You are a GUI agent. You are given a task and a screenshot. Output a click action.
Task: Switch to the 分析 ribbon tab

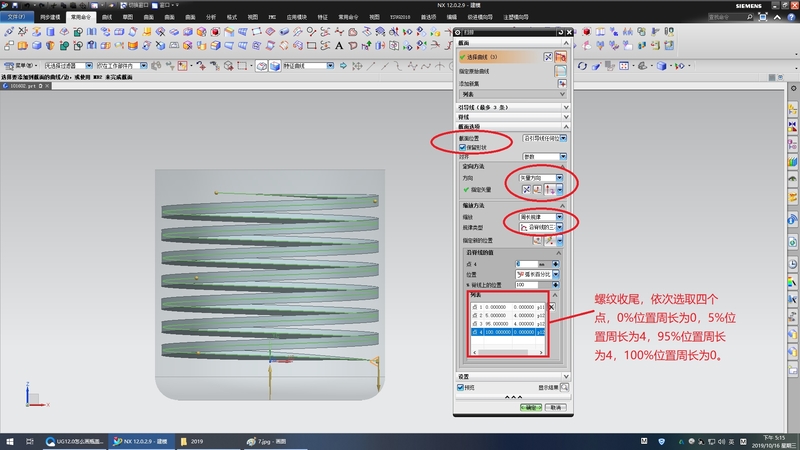click(x=210, y=17)
